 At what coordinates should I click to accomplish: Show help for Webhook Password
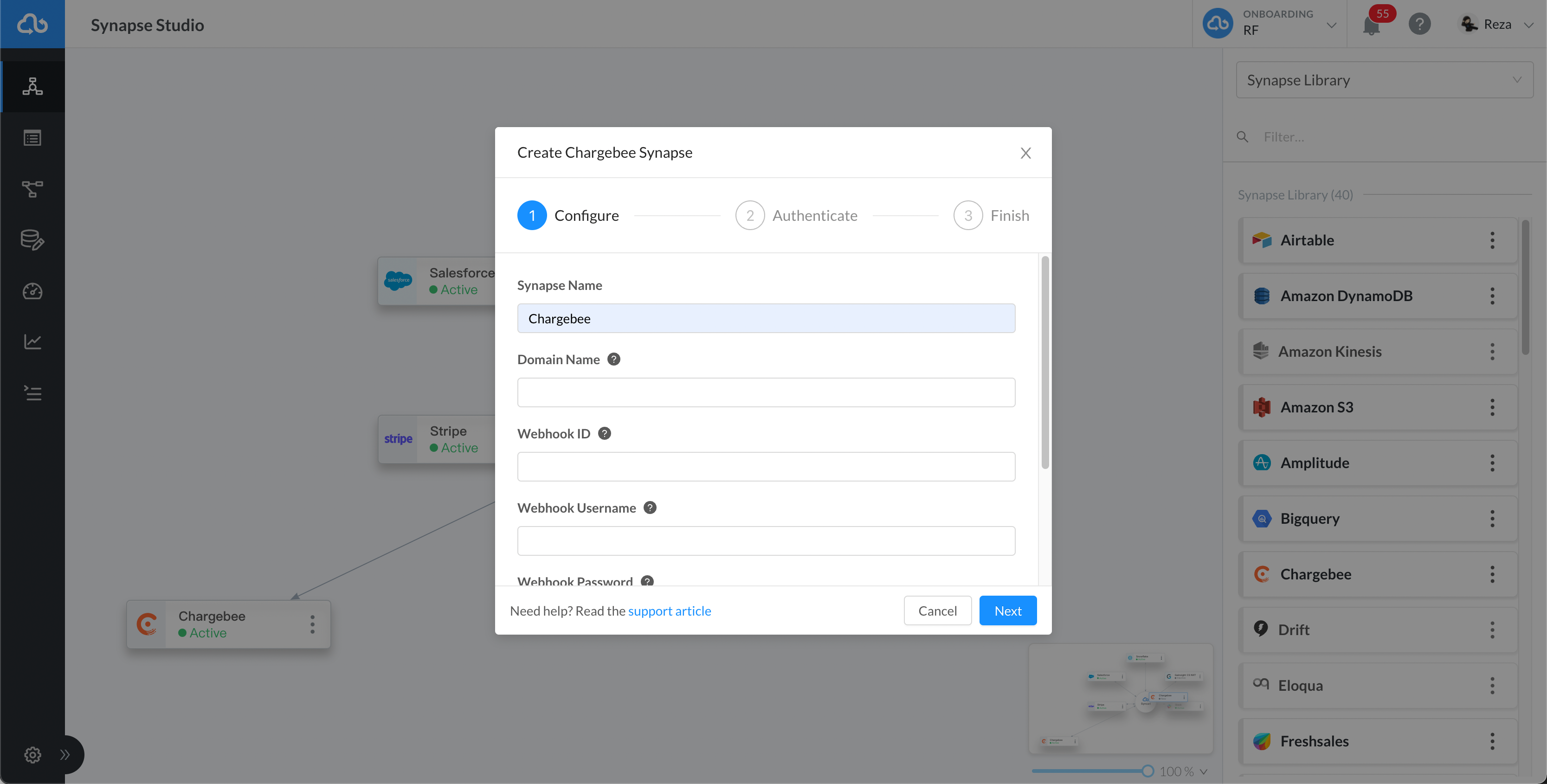pos(647,581)
